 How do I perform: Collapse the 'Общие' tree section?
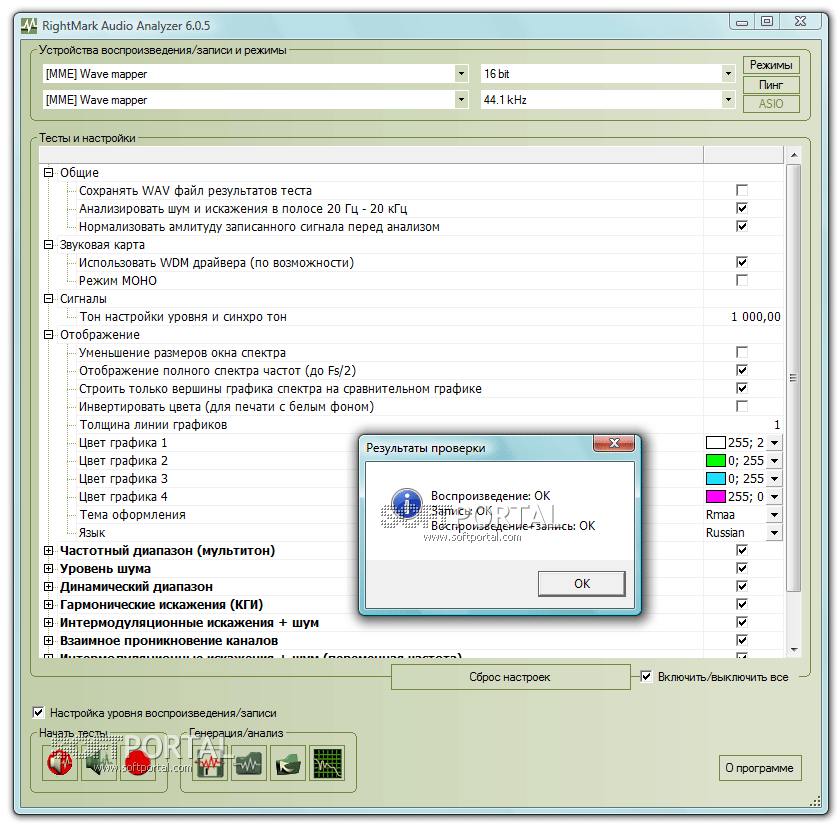tap(49, 172)
